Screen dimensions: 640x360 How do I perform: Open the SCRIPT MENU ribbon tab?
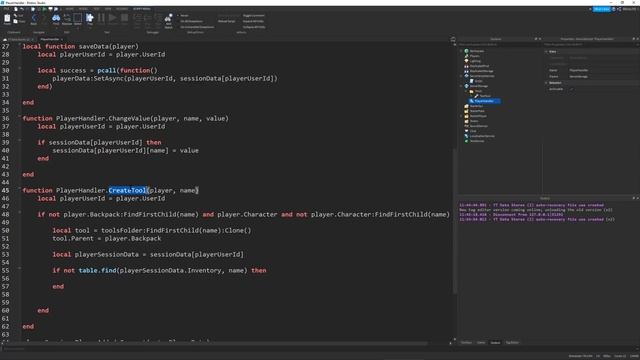(141, 9)
